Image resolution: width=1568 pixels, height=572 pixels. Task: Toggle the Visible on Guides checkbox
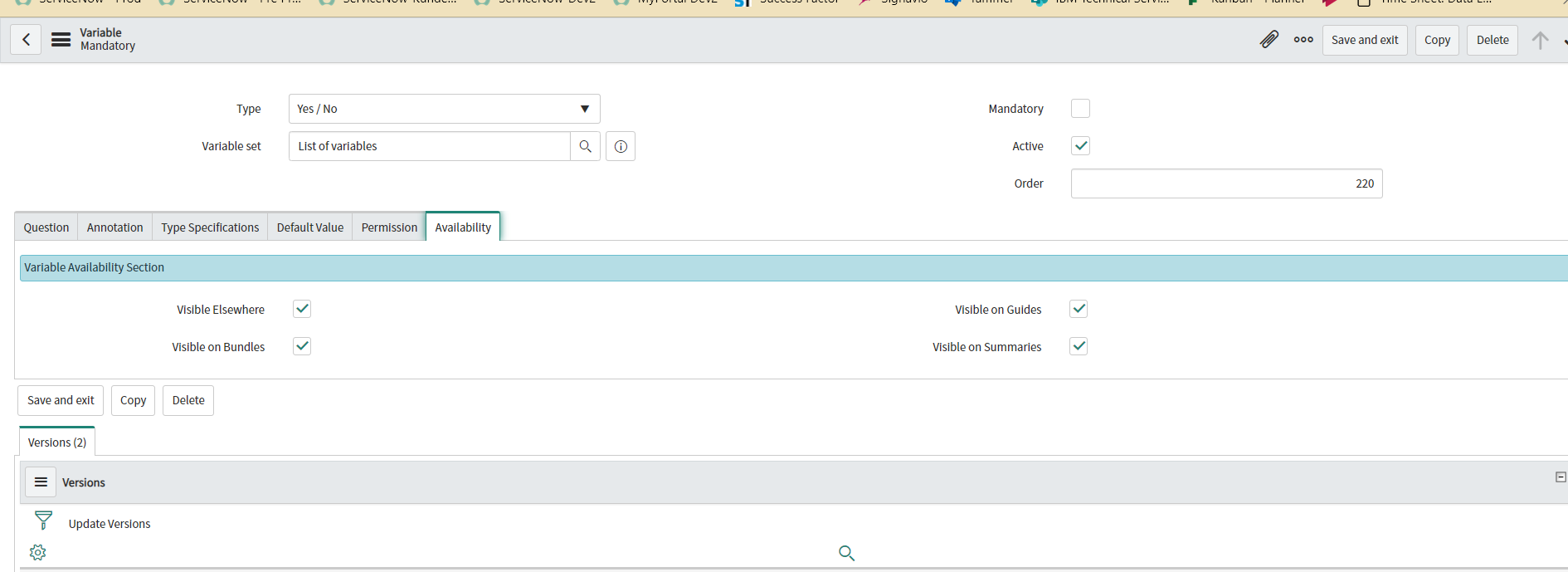pos(1079,309)
